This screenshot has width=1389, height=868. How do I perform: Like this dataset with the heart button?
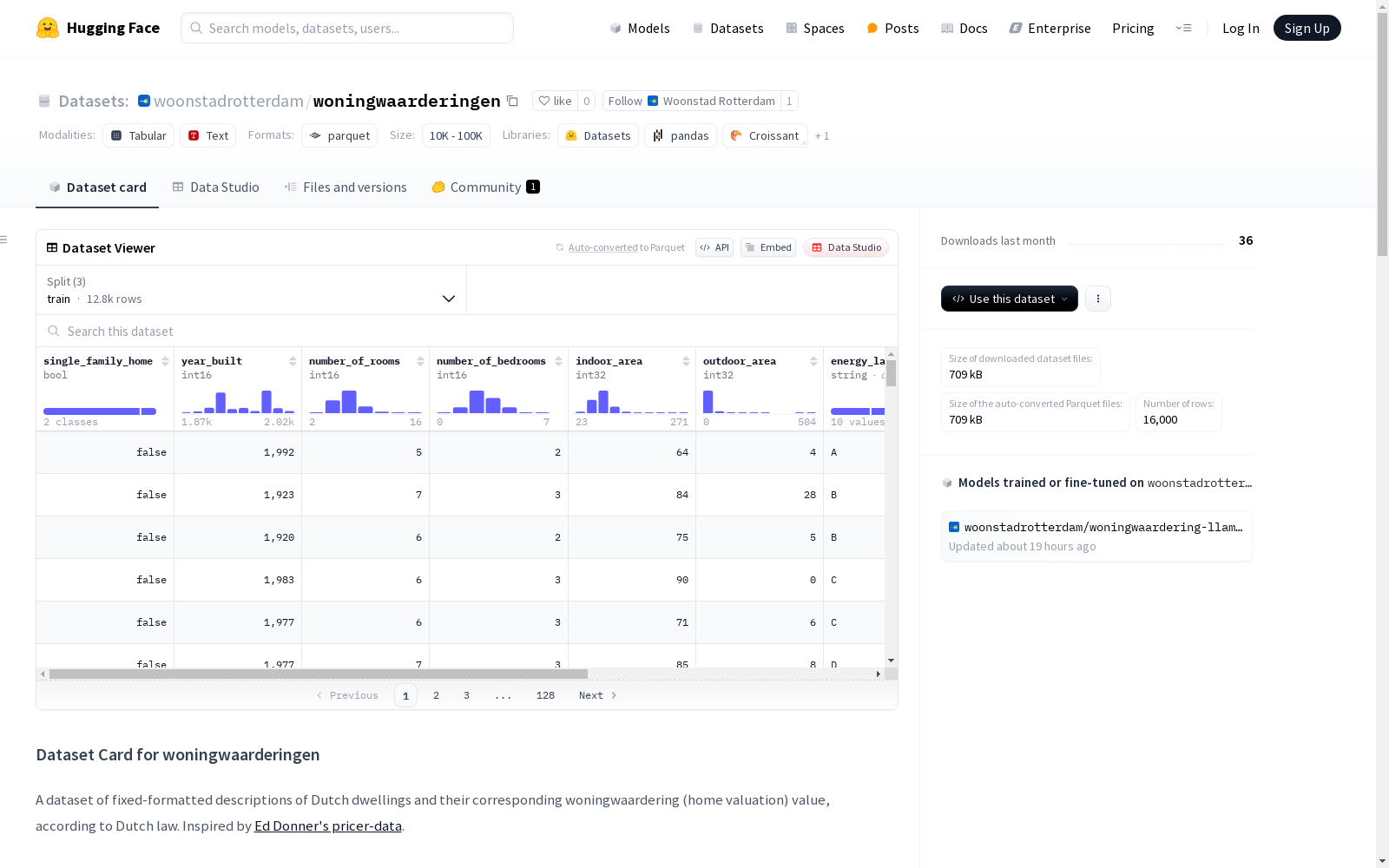tap(555, 101)
